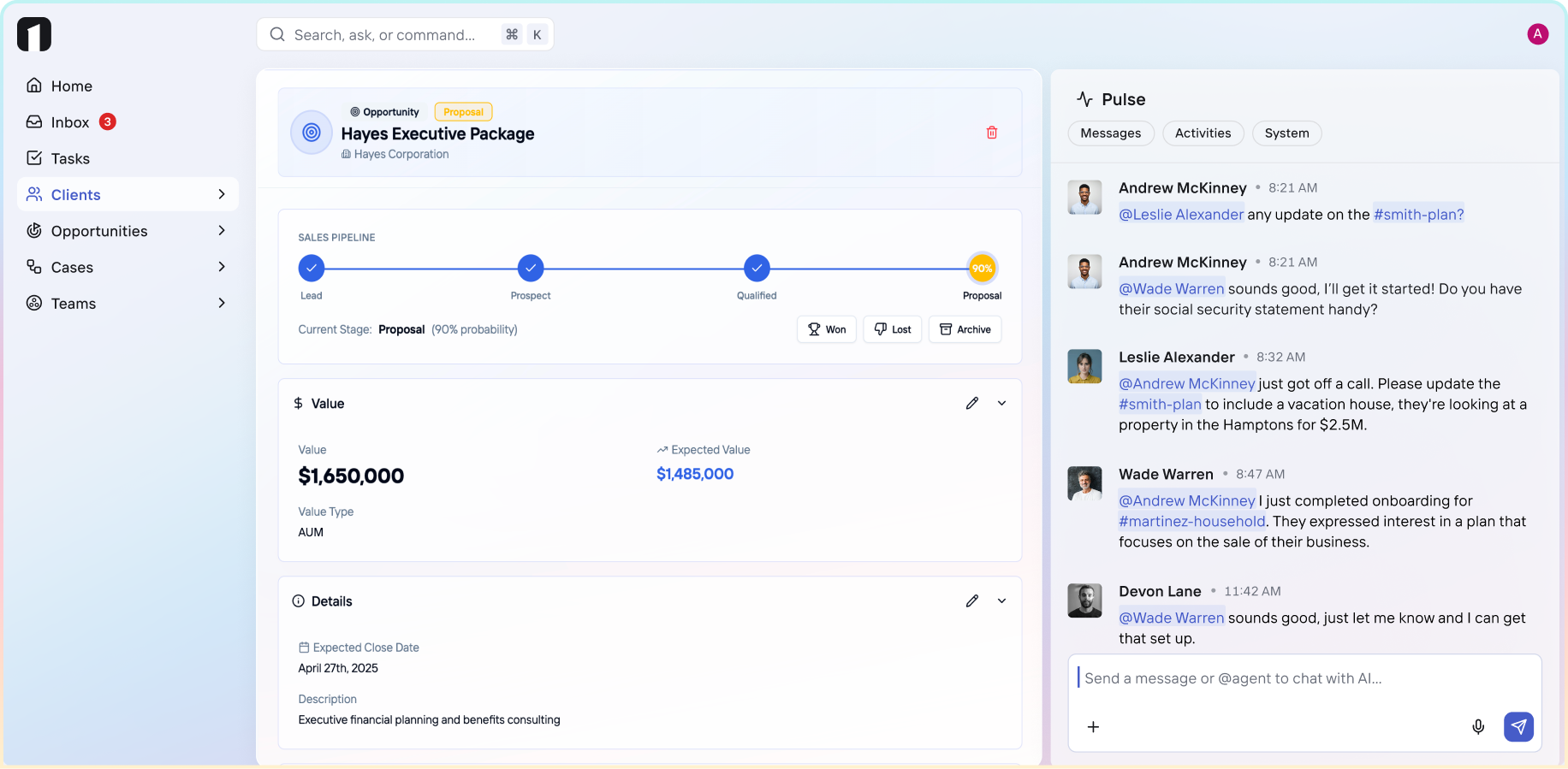
Task: Click the Home house icon
Action: pos(34,86)
